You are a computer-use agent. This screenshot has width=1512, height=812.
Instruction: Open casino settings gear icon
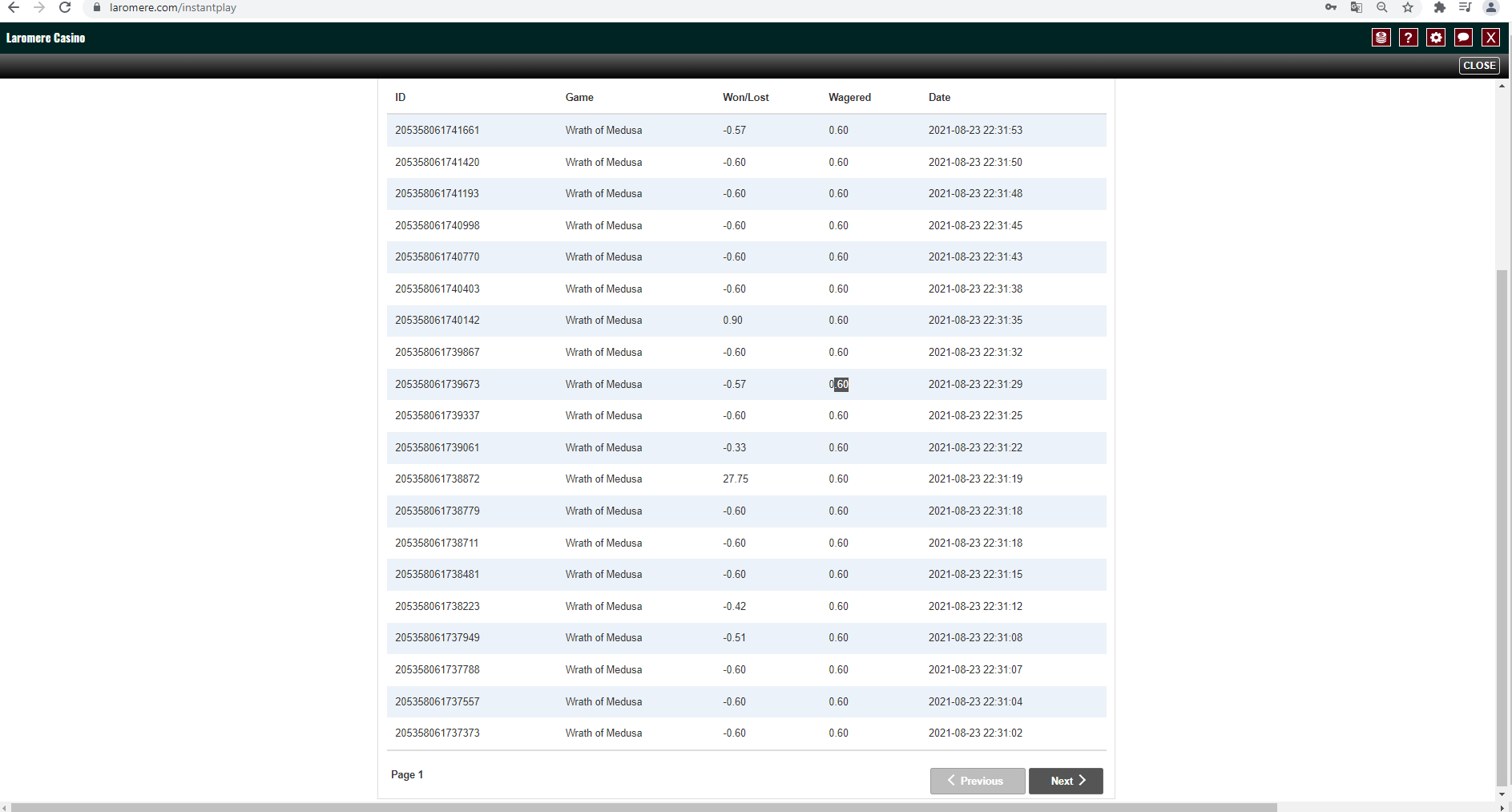tap(1436, 38)
